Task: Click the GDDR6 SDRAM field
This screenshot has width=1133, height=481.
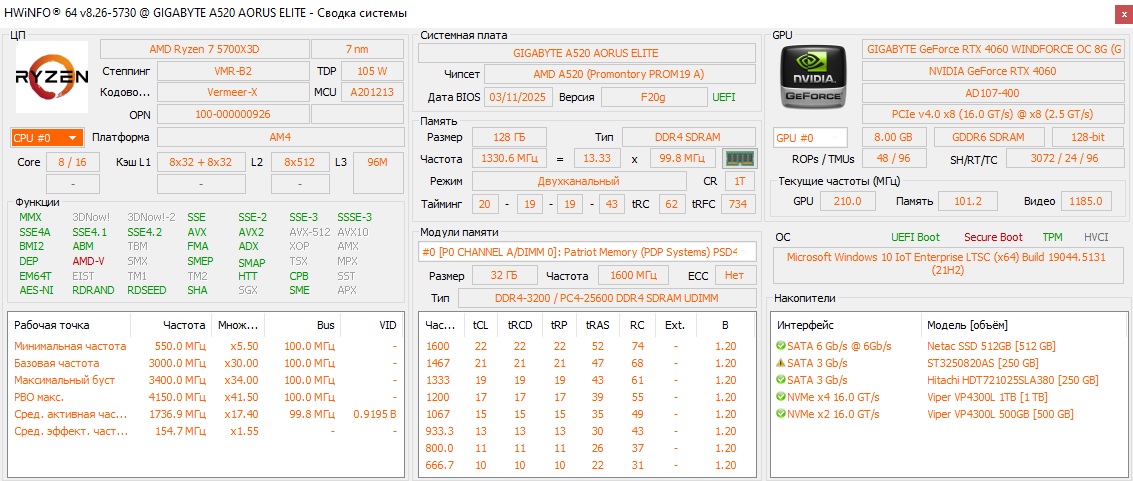Action: [989, 137]
